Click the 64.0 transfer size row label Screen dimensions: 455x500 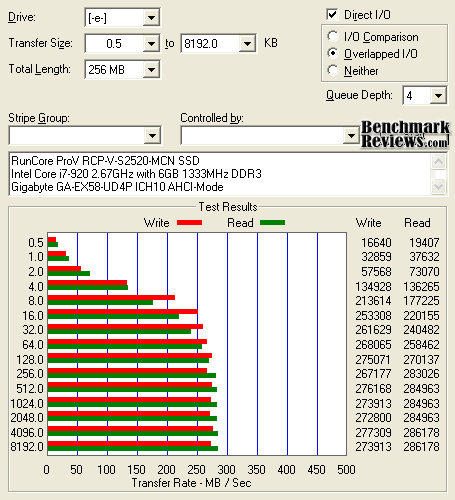(33, 345)
